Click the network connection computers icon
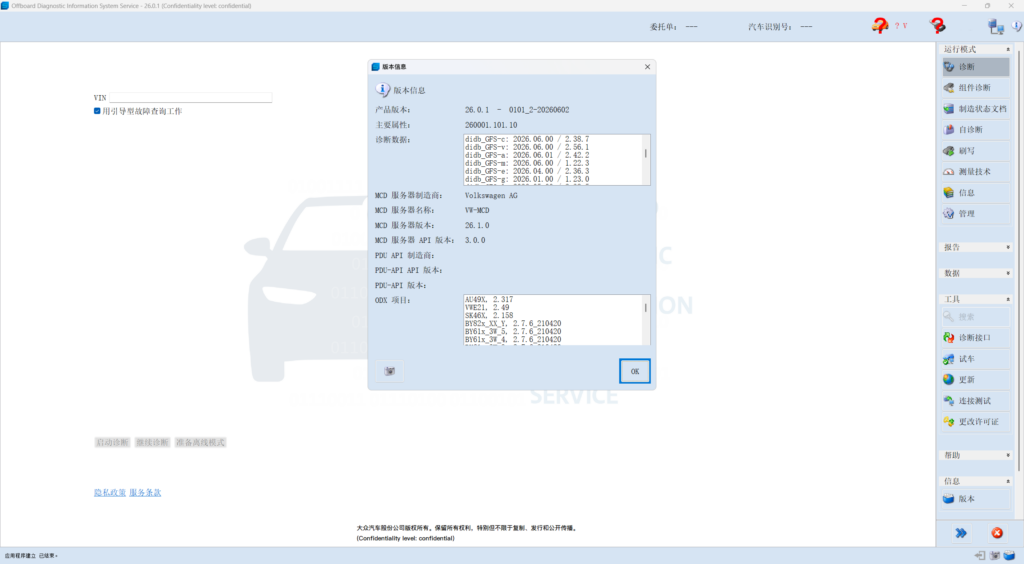 pyautogui.click(x=995, y=26)
